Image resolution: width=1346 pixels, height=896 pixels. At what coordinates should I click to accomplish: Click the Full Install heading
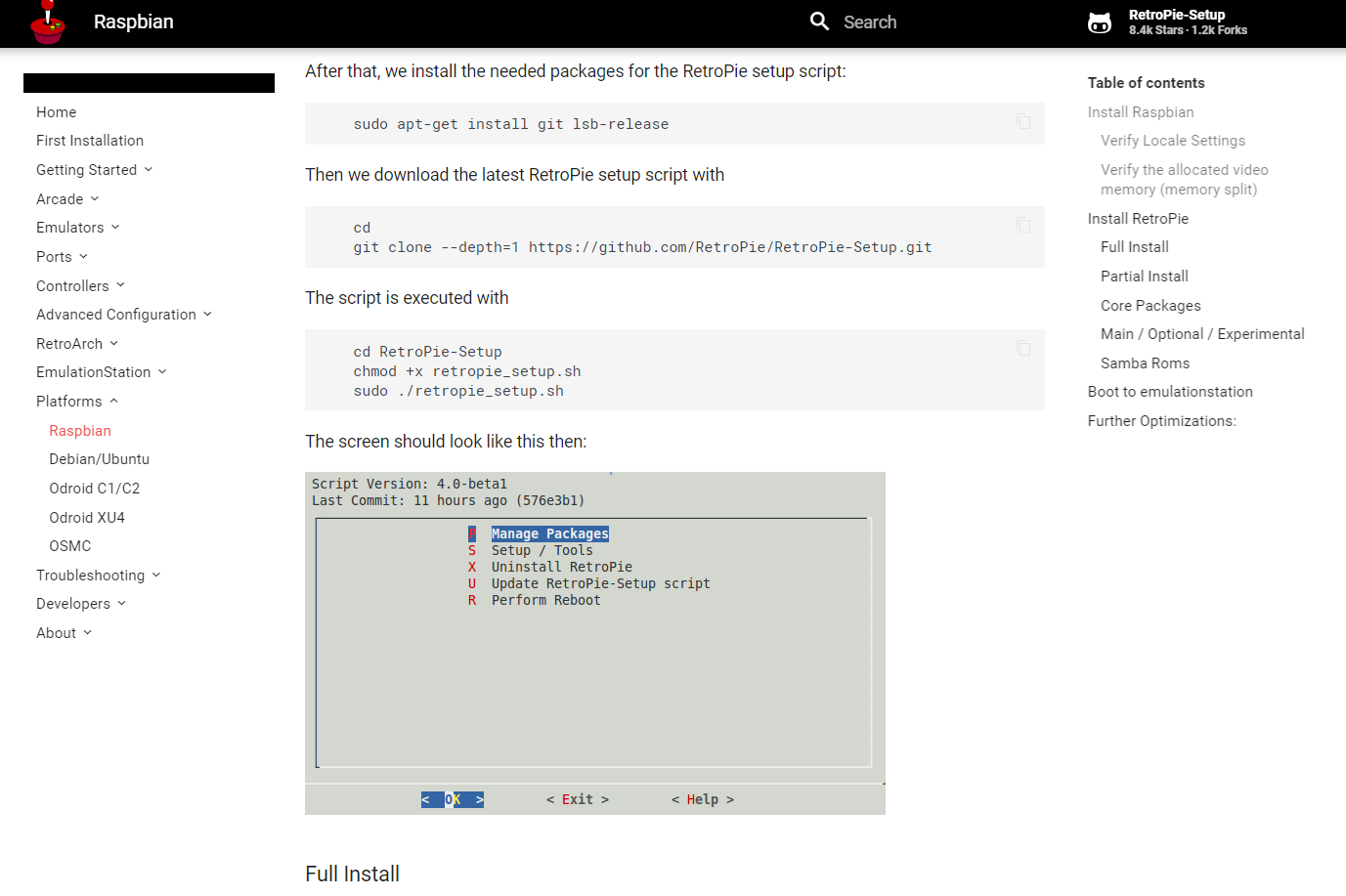[x=352, y=874]
